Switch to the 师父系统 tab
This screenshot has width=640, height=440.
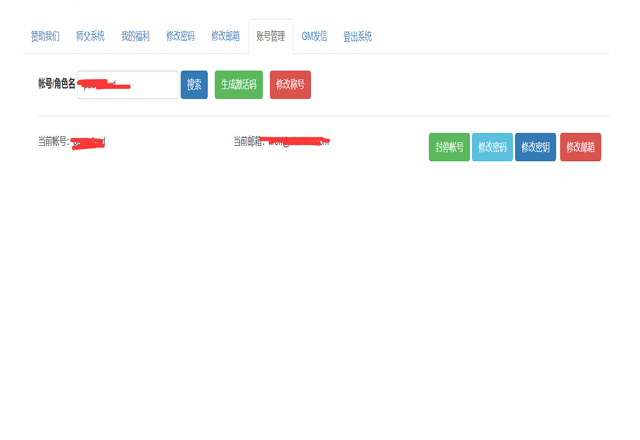(x=90, y=36)
